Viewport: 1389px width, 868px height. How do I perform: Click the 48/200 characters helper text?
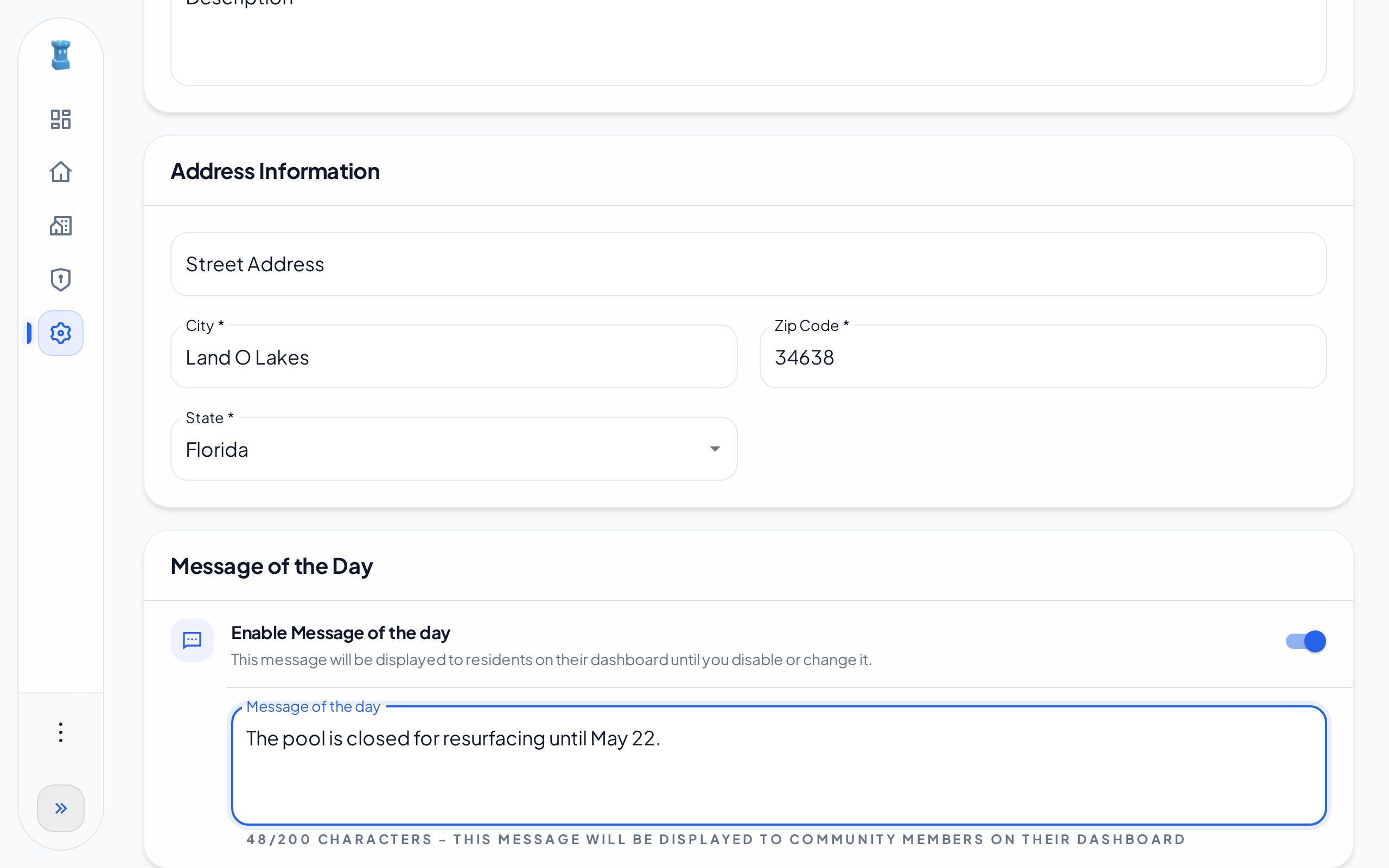(716, 839)
